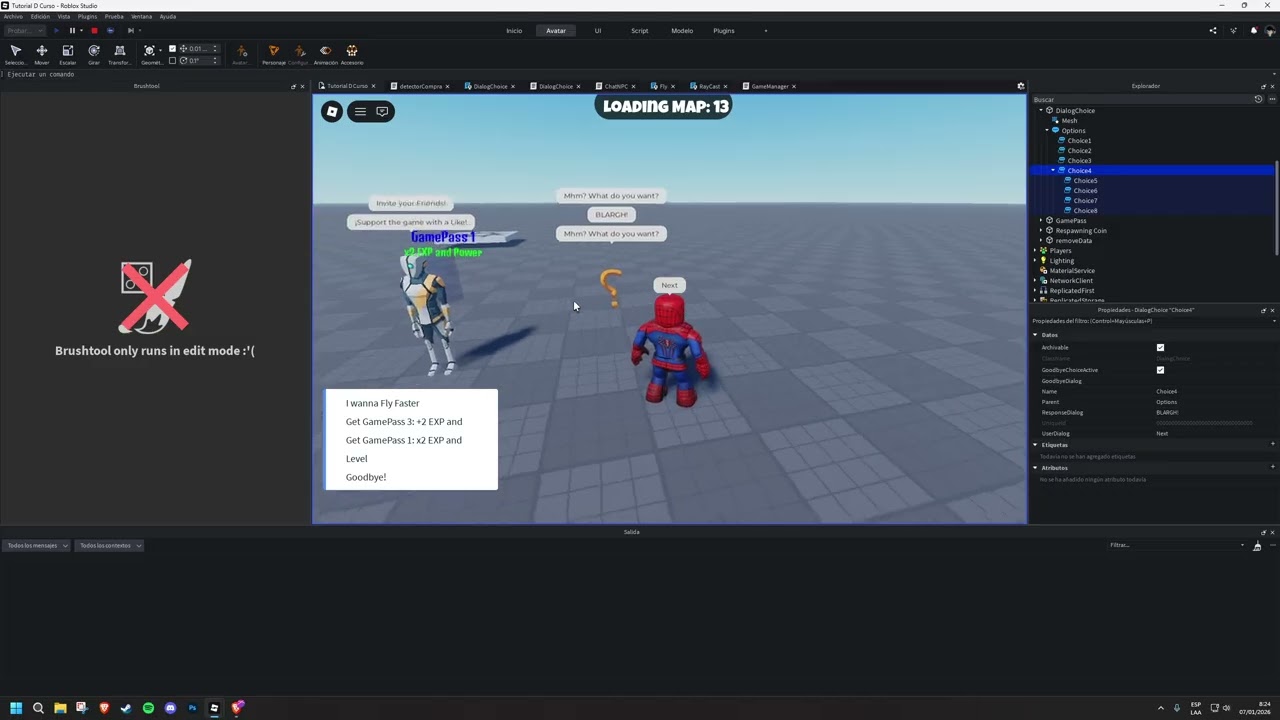Open the Roblox menu in game viewport
The image size is (1280, 720).
332,111
